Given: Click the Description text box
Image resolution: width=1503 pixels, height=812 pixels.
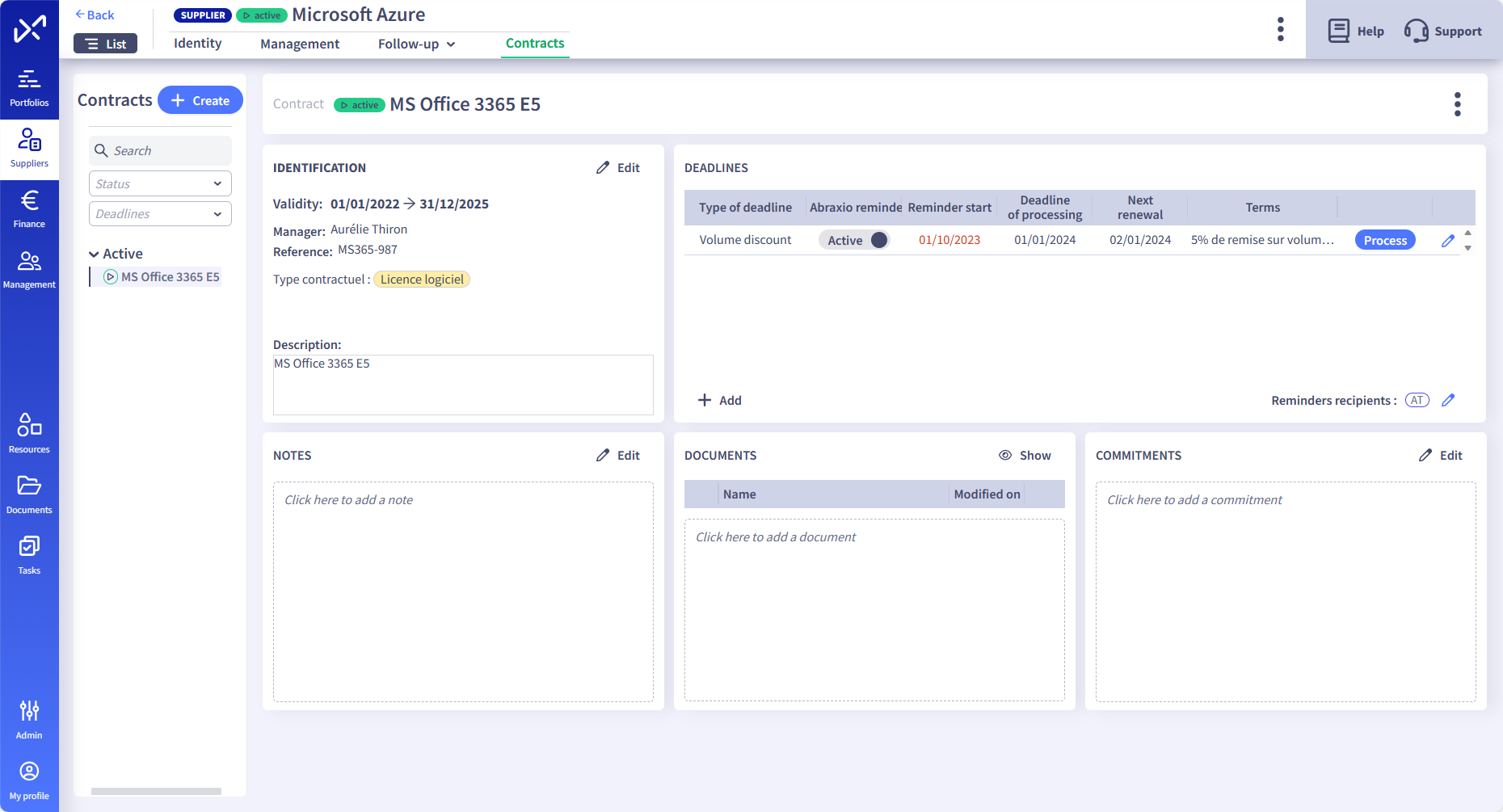Looking at the screenshot, I should coord(463,385).
